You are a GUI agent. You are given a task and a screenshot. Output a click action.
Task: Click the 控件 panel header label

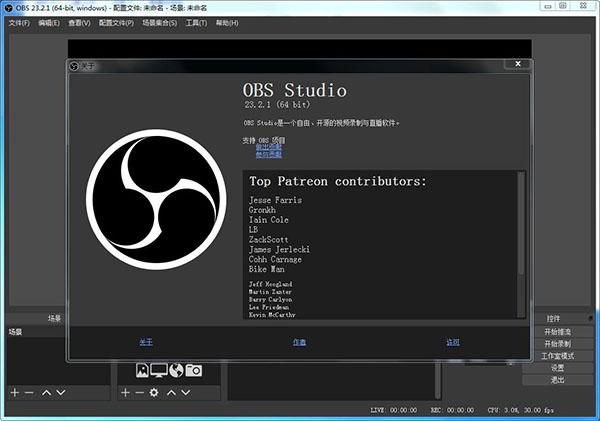pyautogui.click(x=553, y=318)
